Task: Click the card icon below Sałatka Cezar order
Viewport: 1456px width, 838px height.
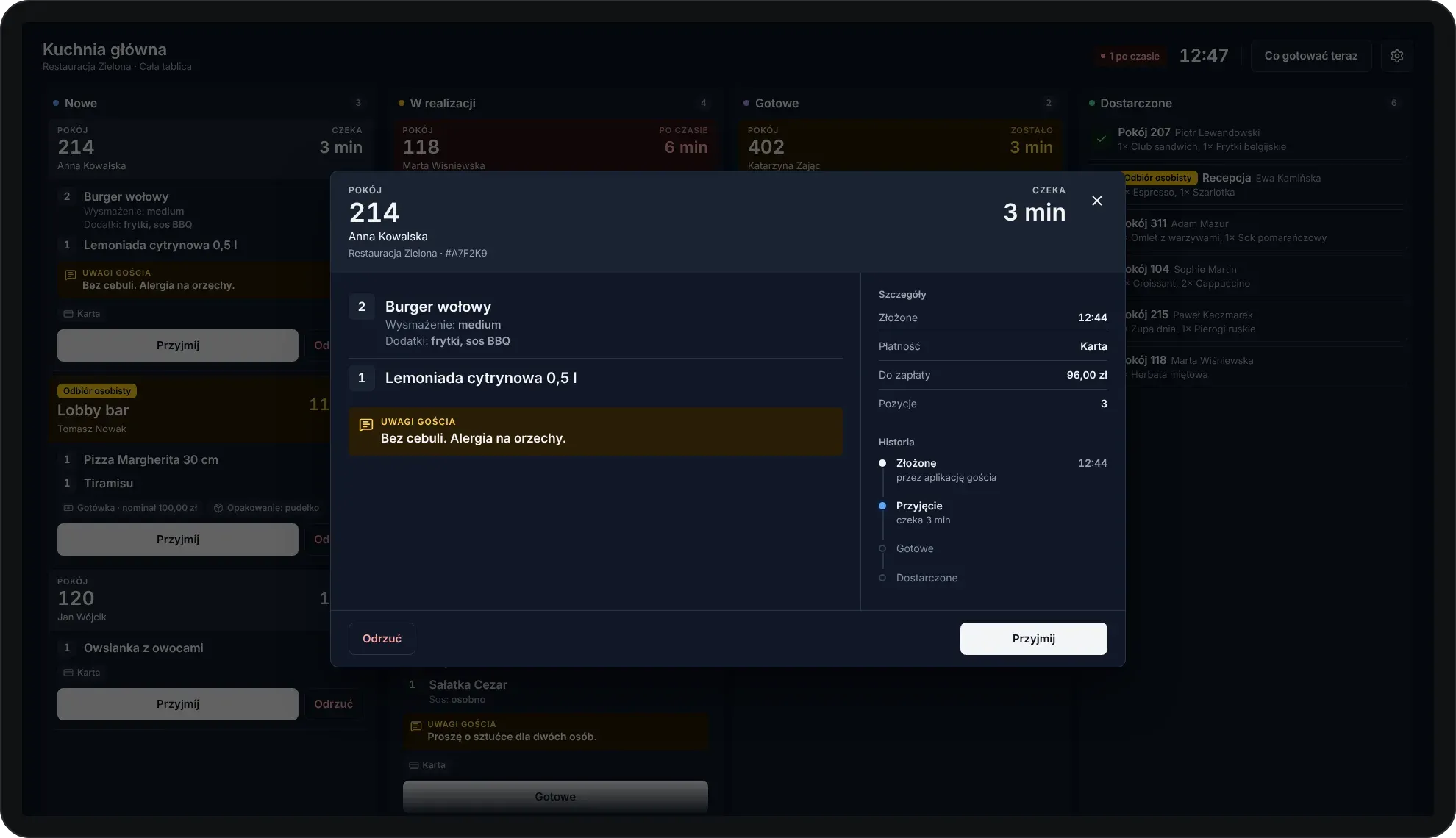Action: point(413,765)
